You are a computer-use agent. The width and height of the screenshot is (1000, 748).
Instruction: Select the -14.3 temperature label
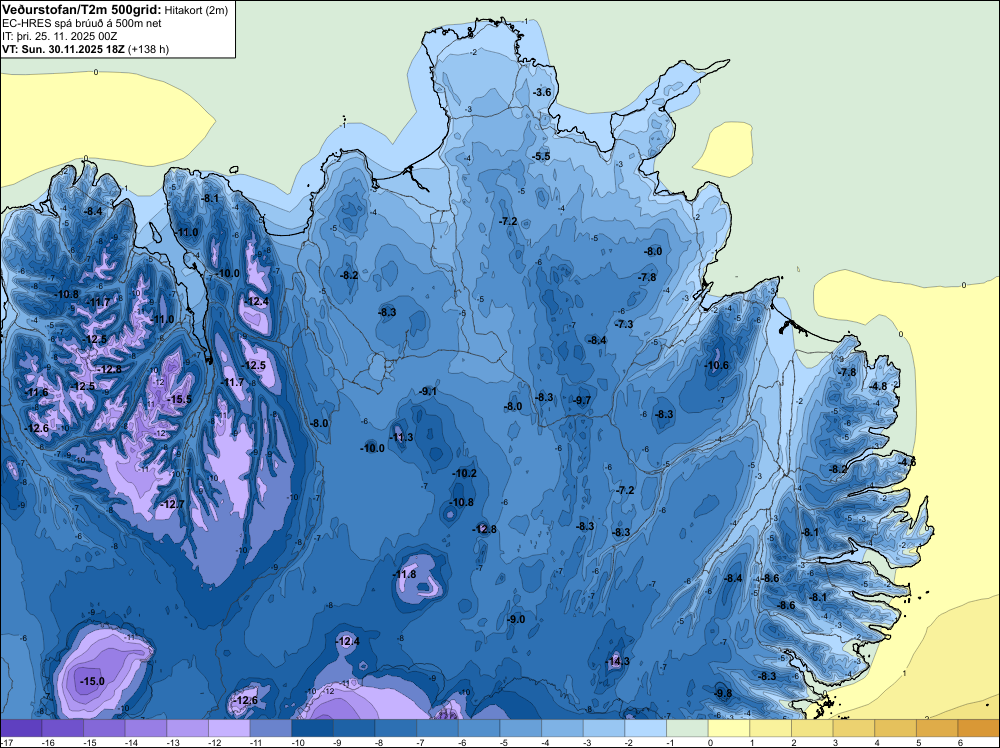click(x=617, y=661)
